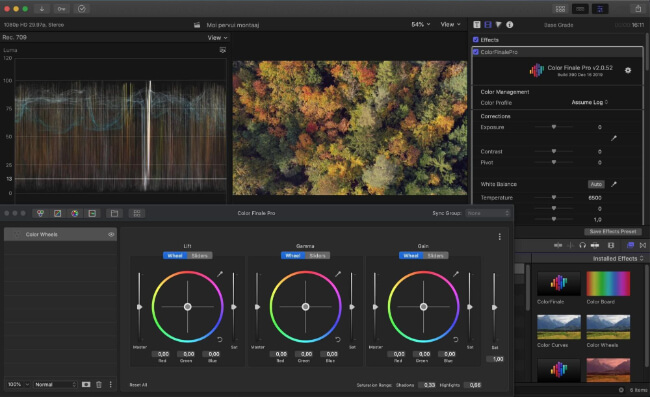
Task: Switch Gamma control to Sliders mode
Action: coord(318,256)
